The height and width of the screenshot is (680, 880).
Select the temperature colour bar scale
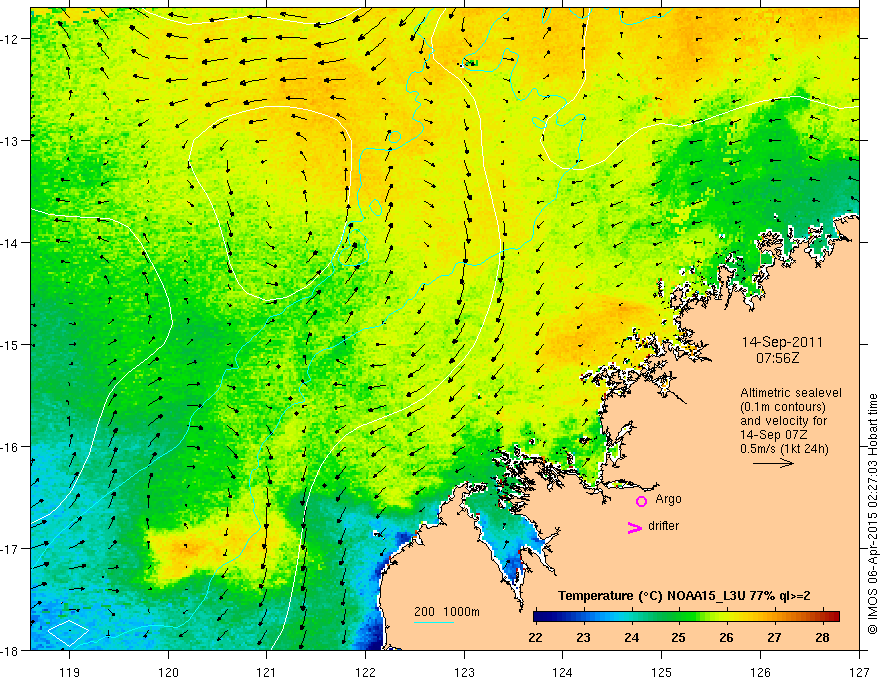click(x=686, y=617)
